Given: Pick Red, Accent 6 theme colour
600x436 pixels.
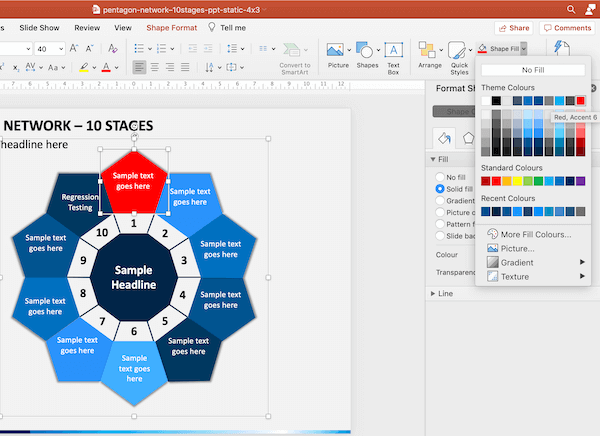Looking at the screenshot, I should tap(580, 101).
